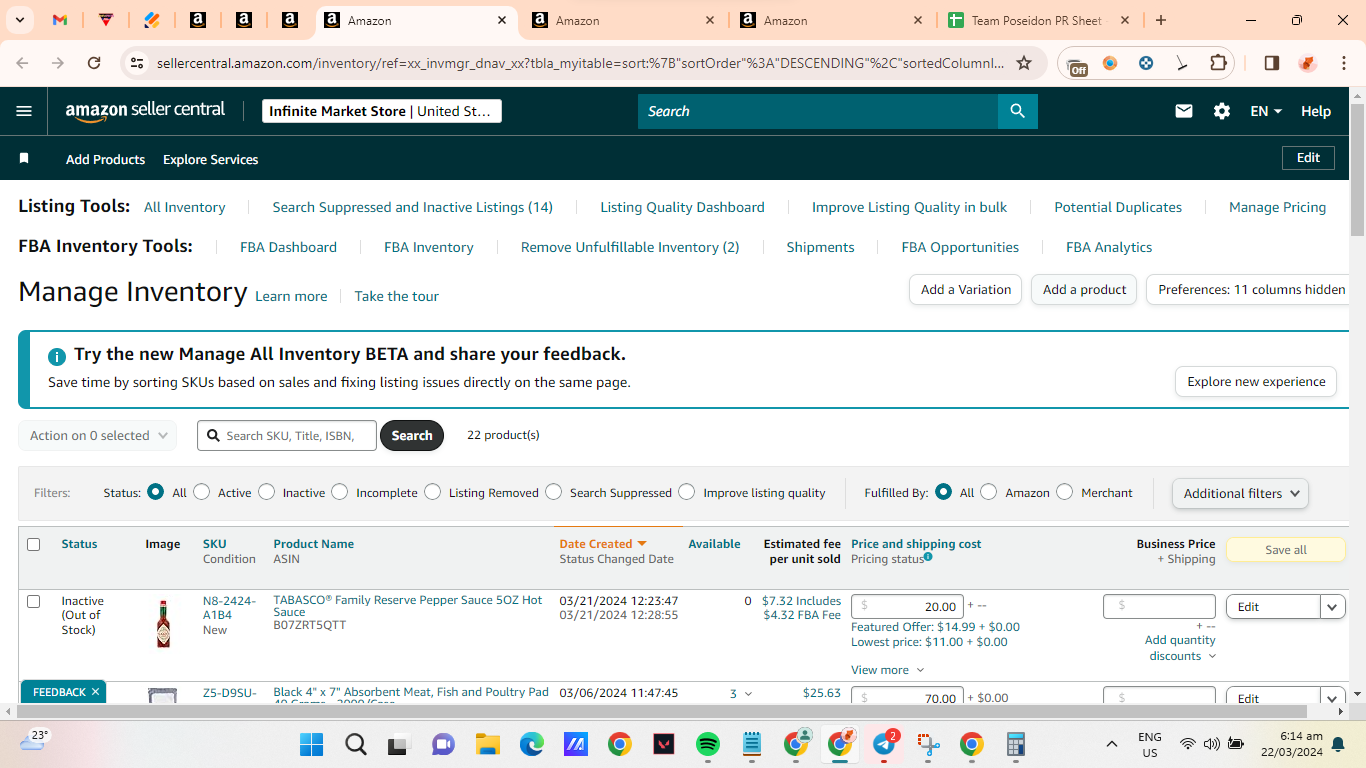Expand the Edit arrow for the TABASCO row
Viewport: 1366px width, 768px height.
click(1332, 607)
